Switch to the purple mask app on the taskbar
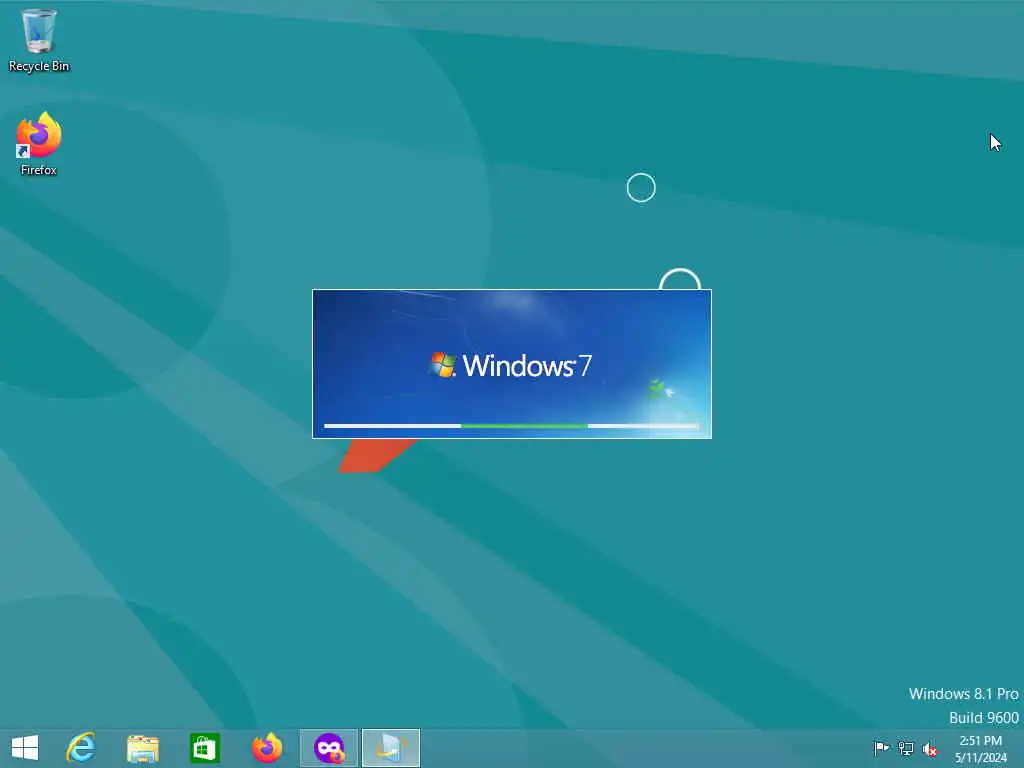 pos(328,748)
